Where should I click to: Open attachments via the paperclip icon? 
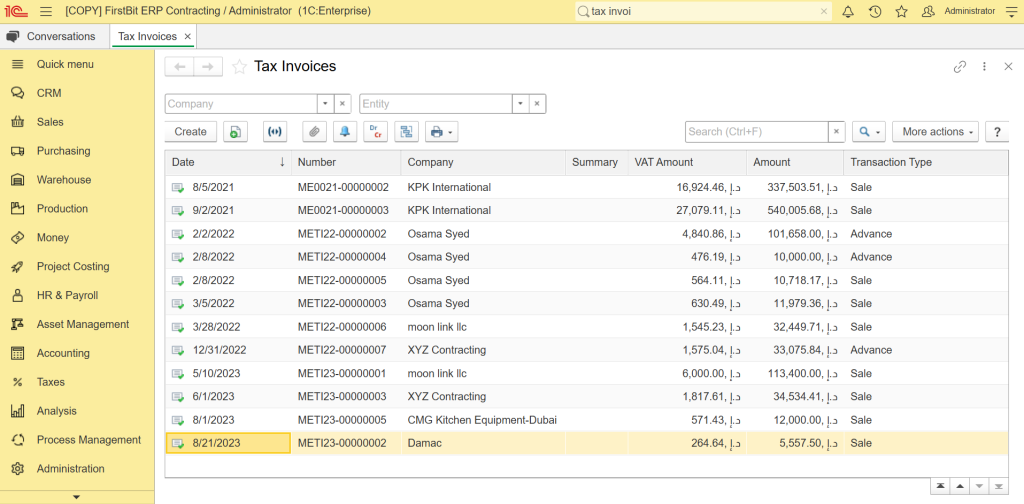pos(314,132)
